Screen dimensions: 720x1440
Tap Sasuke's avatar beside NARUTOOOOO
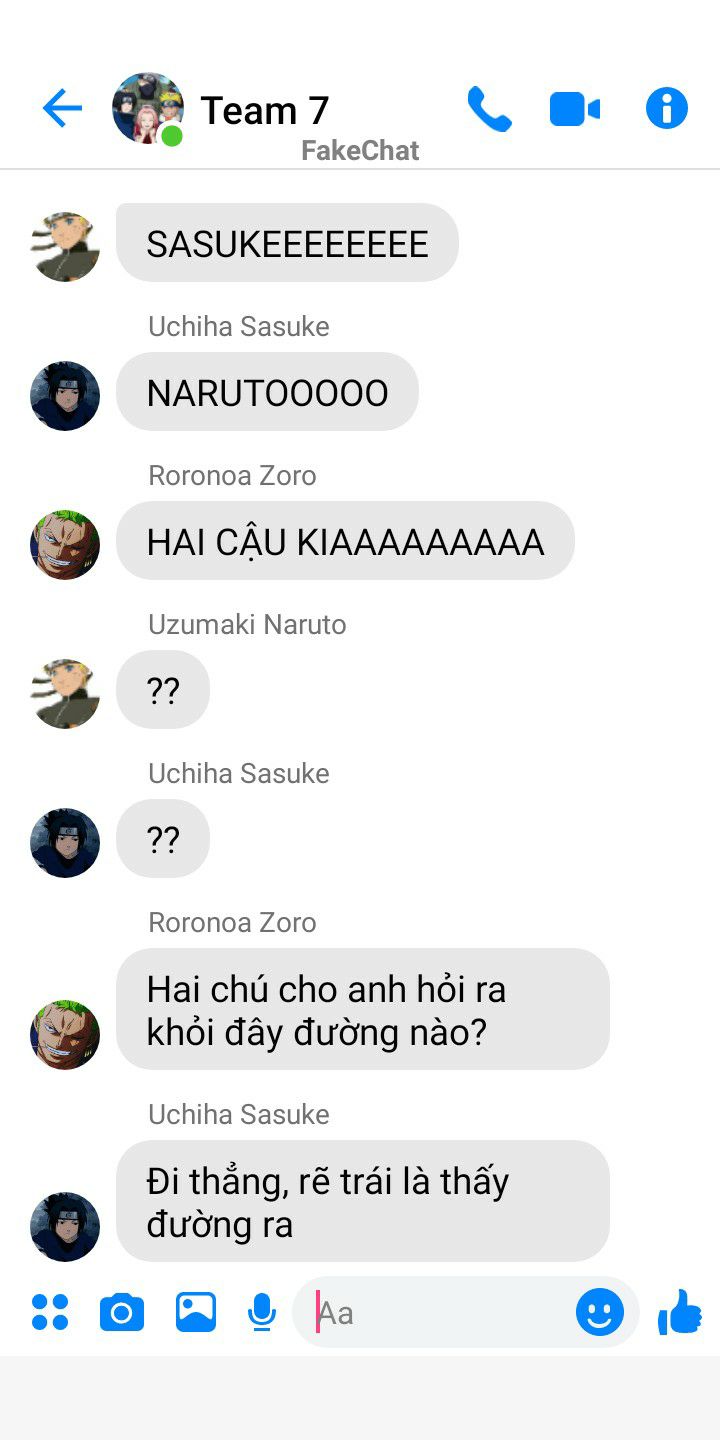(x=65, y=396)
